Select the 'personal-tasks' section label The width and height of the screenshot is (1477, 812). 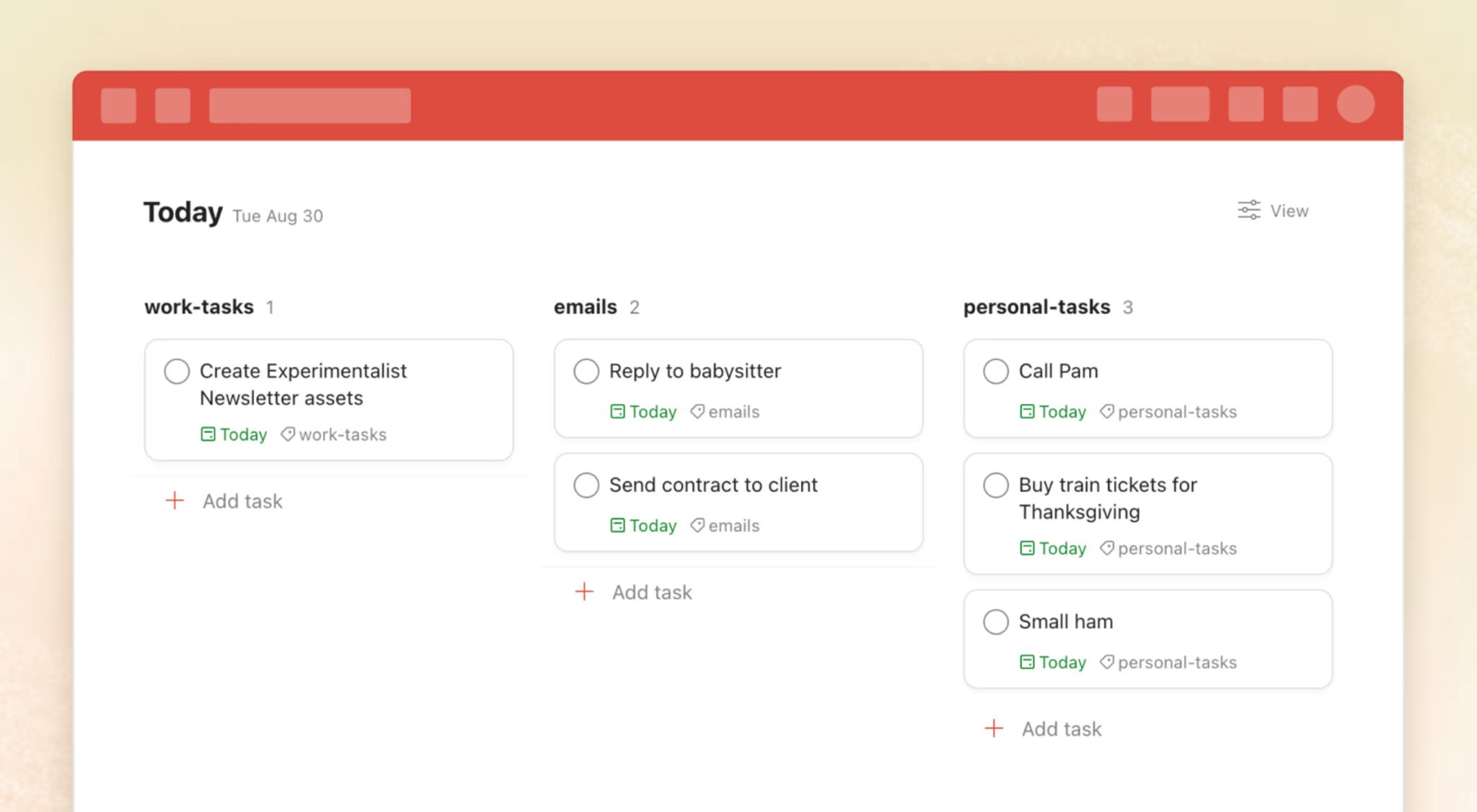[x=1036, y=307]
